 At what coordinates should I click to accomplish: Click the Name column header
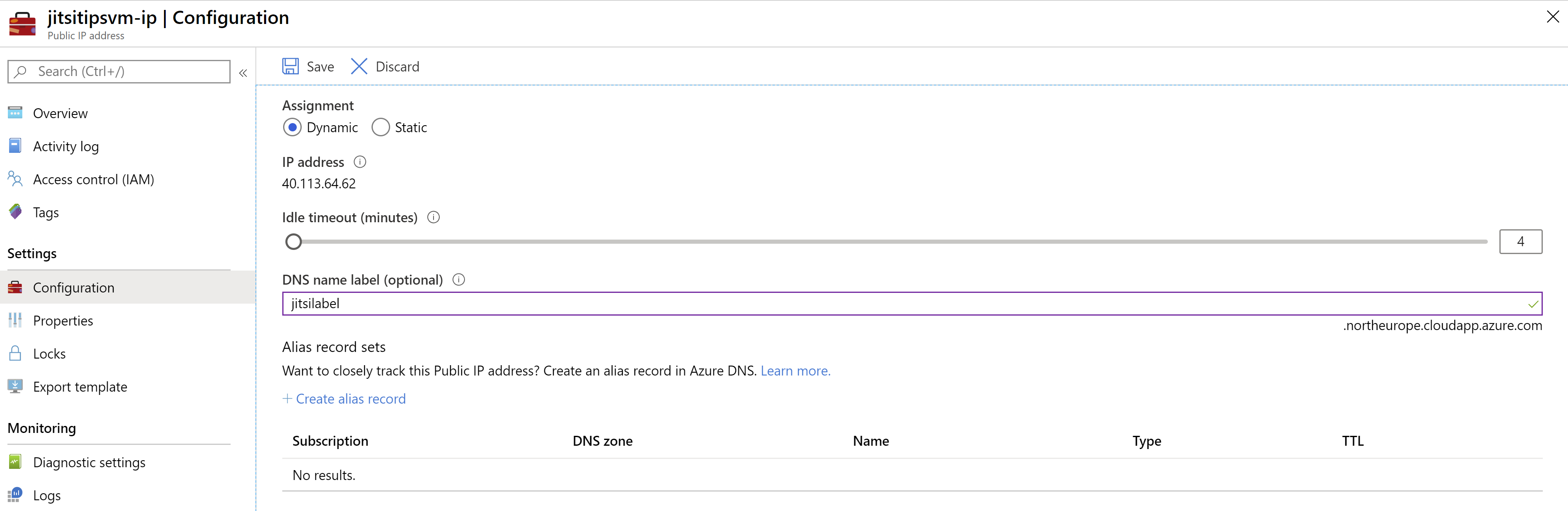coord(870,440)
